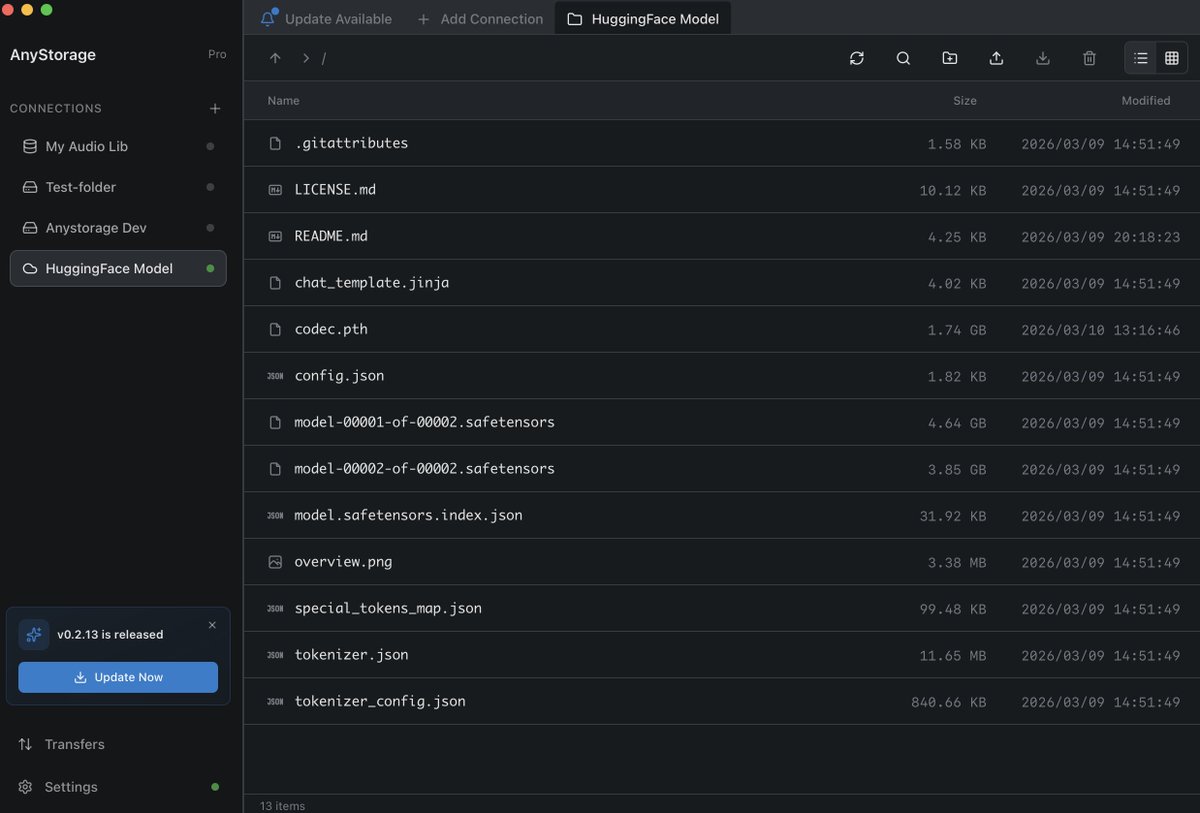Switch to list view layout
This screenshot has width=1200, height=813.
pos(1140,58)
